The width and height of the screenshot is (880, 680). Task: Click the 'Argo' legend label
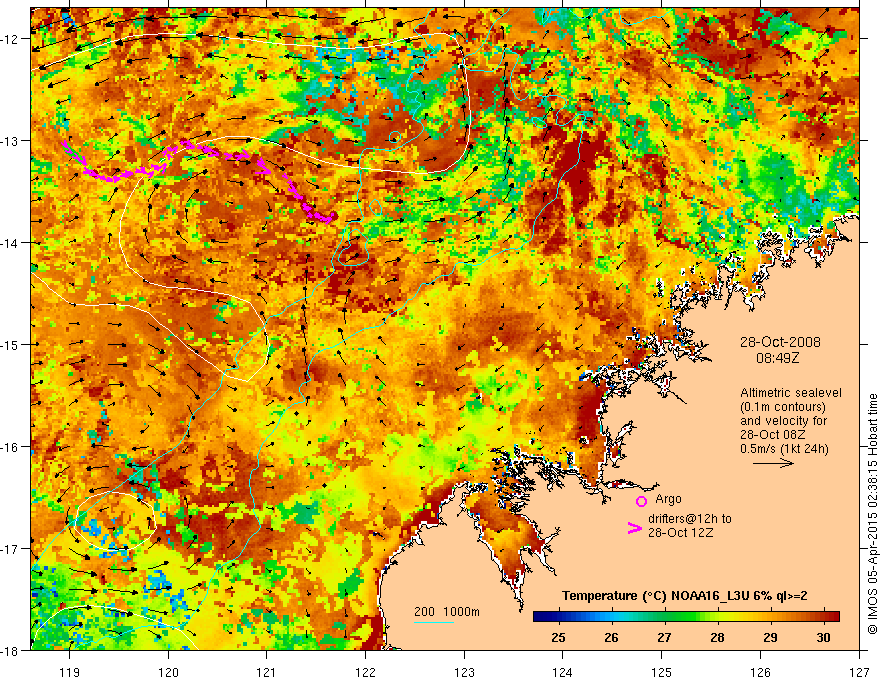point(668,499)
